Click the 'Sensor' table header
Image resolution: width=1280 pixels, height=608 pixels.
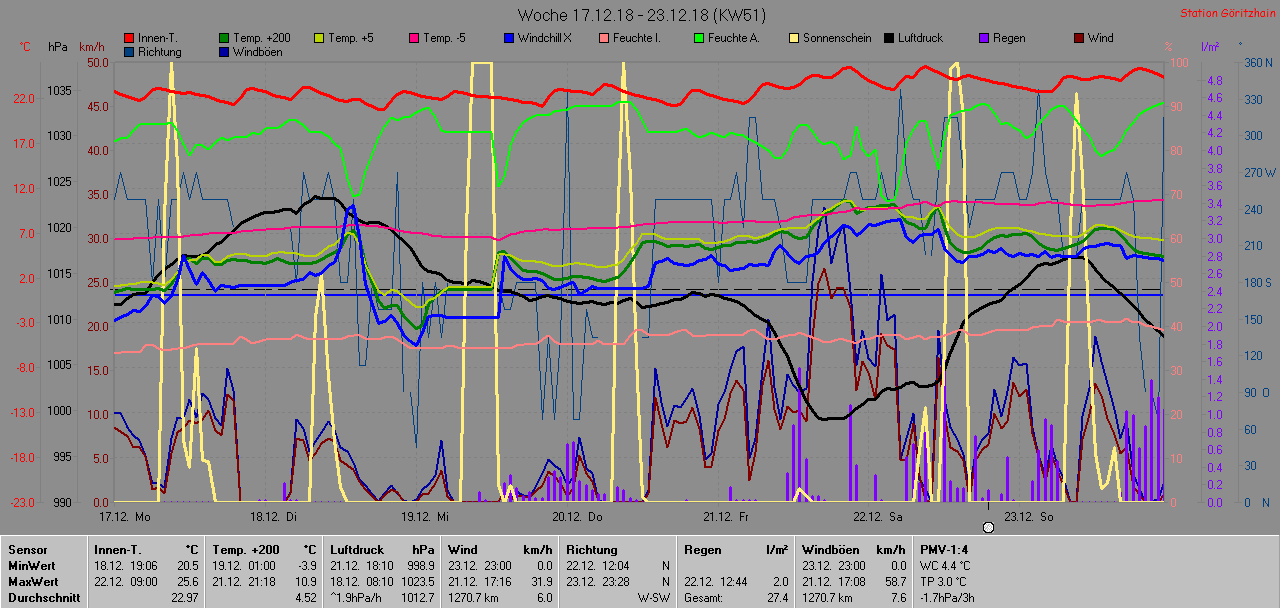[26, 549]
